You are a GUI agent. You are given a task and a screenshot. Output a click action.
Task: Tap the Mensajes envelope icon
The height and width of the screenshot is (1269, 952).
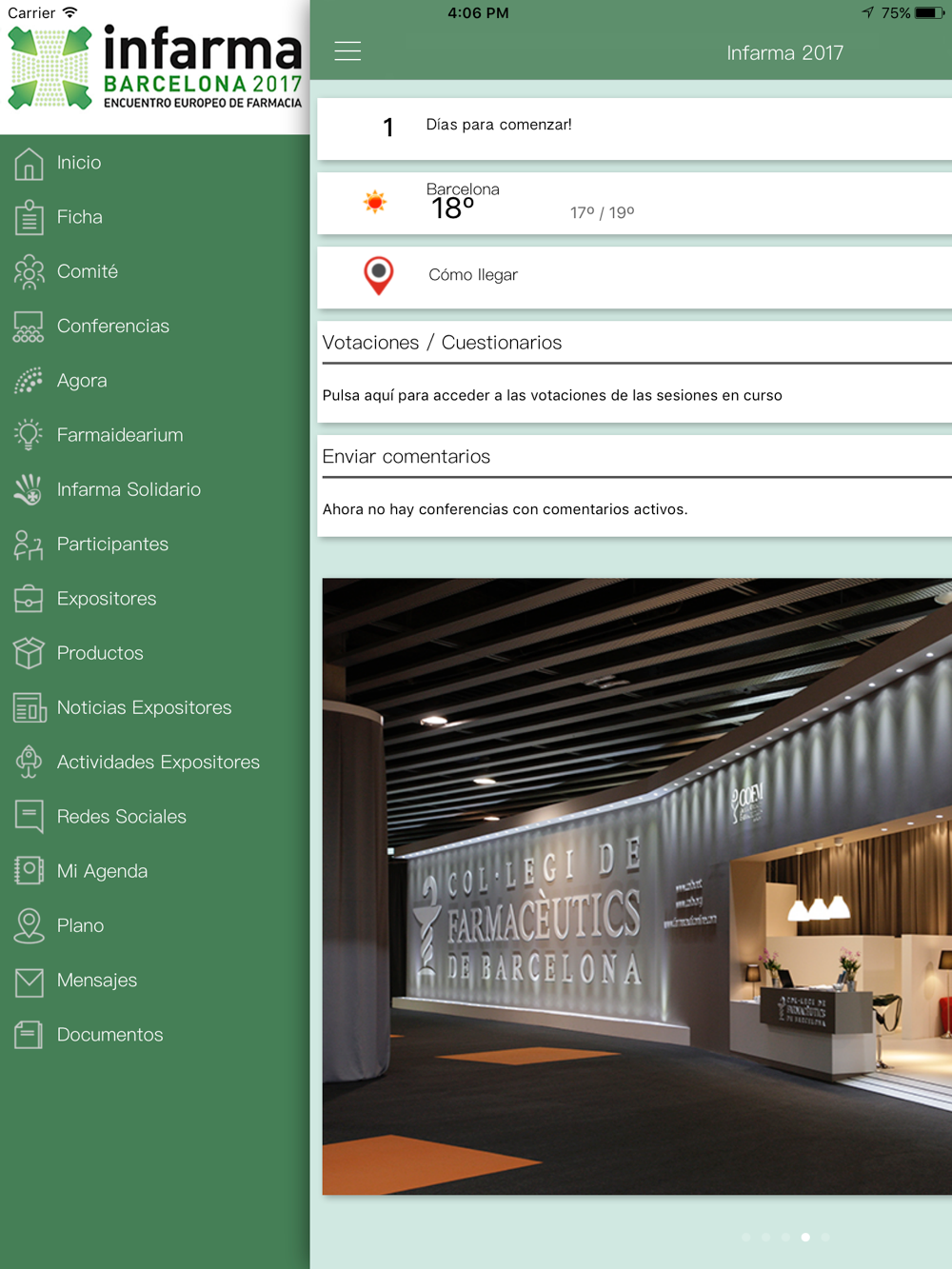click(x=29, y=981)
